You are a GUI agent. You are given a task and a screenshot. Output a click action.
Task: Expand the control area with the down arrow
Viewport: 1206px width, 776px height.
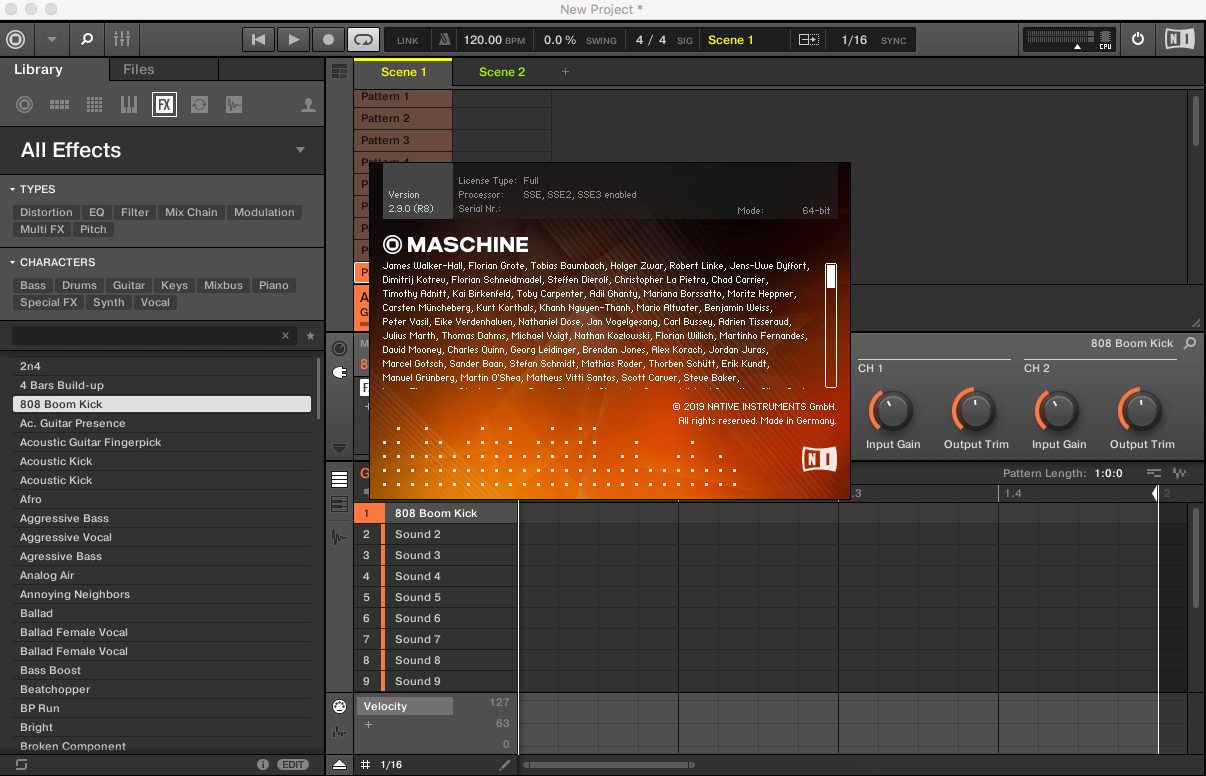(x=339, y=448)
